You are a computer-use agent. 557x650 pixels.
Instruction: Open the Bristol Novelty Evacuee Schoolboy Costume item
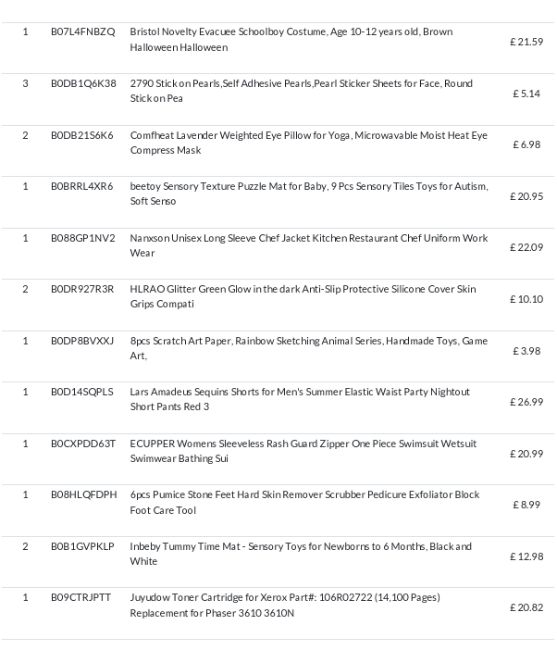pos(291,39)
